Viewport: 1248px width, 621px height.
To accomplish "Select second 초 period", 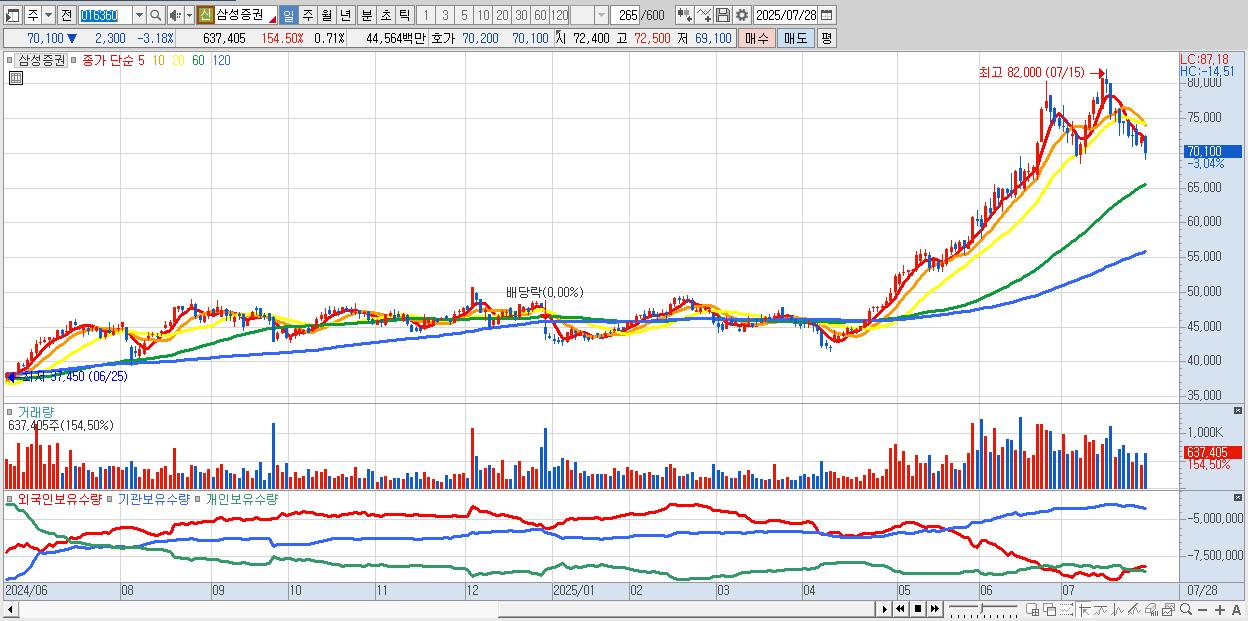I will pos(385,15).
